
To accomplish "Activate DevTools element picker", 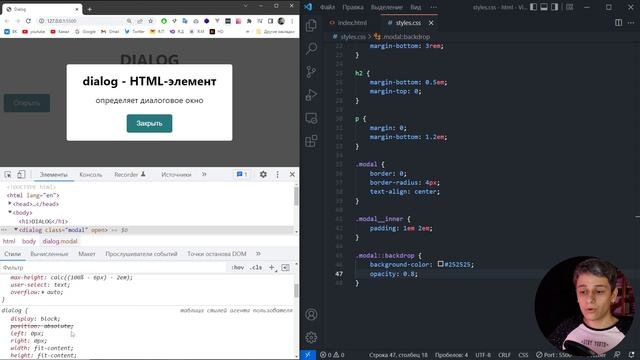I will (8, 174).
